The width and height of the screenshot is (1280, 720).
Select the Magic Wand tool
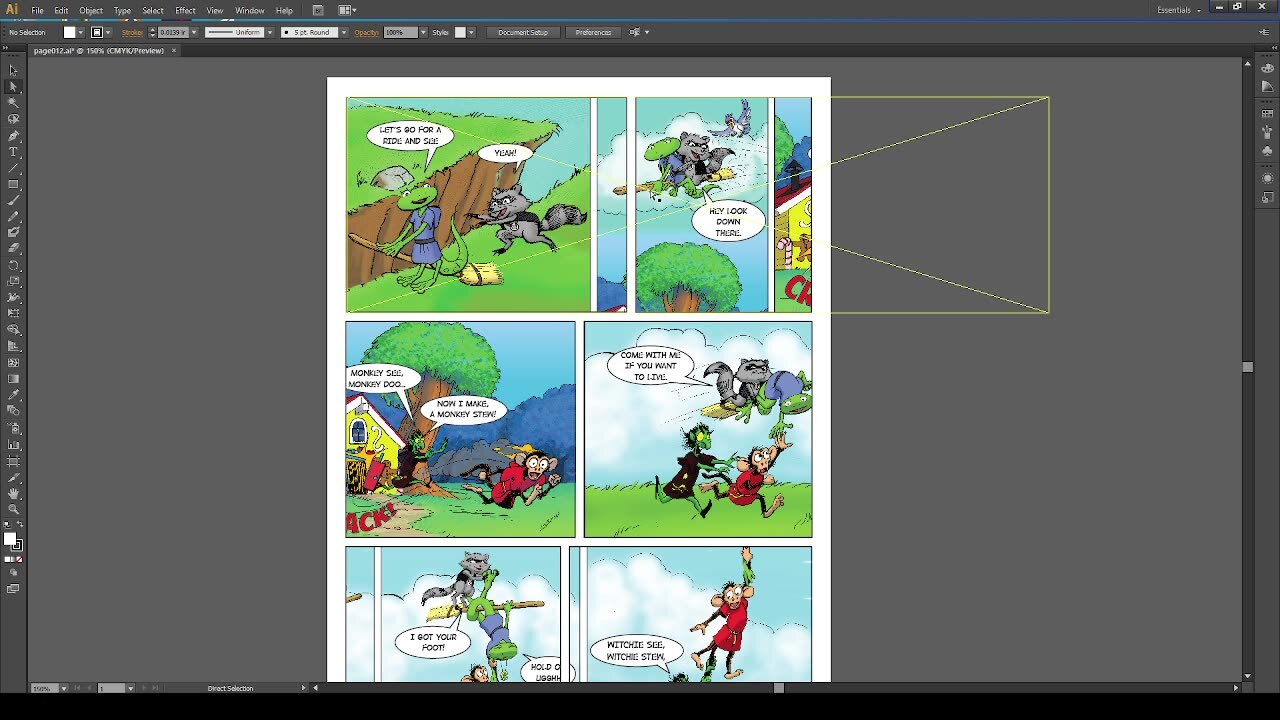[13, 103]
